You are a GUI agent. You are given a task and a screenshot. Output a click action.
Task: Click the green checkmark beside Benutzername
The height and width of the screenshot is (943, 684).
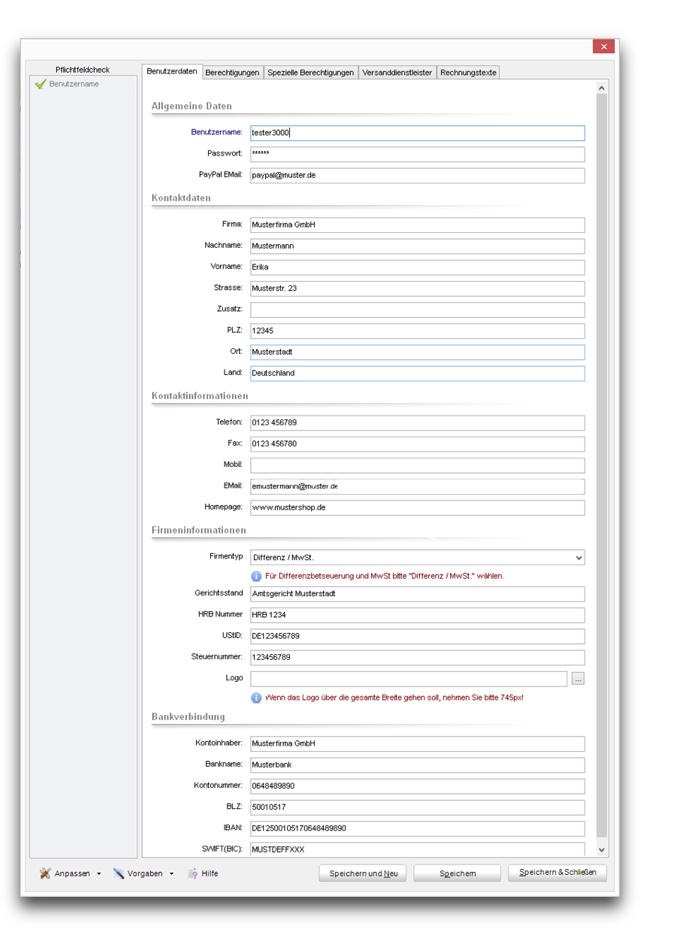click(40, 84)
